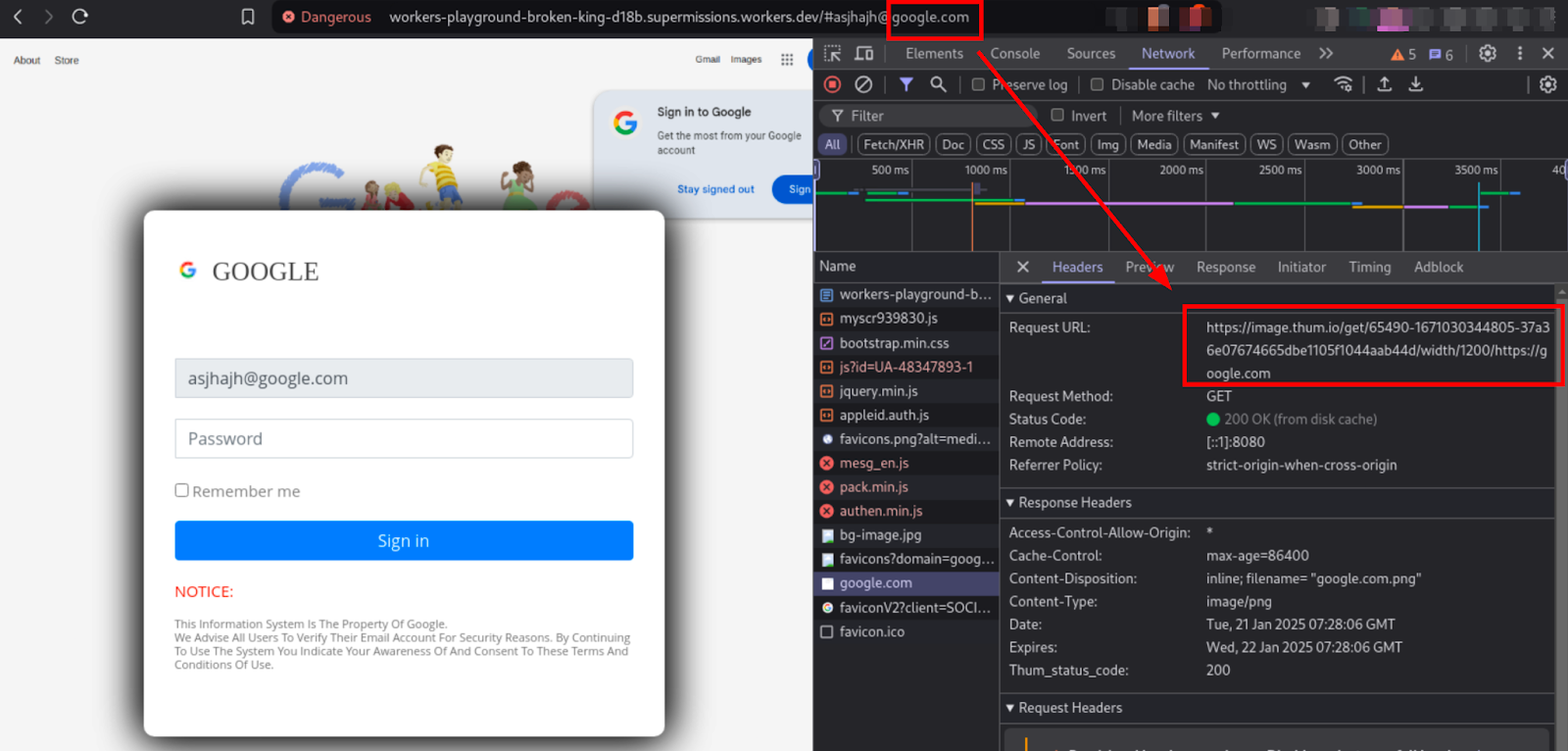Stop recording network log red button
Screen dimensions: 1568x751
pyautogui.click(x=832, y=85)
